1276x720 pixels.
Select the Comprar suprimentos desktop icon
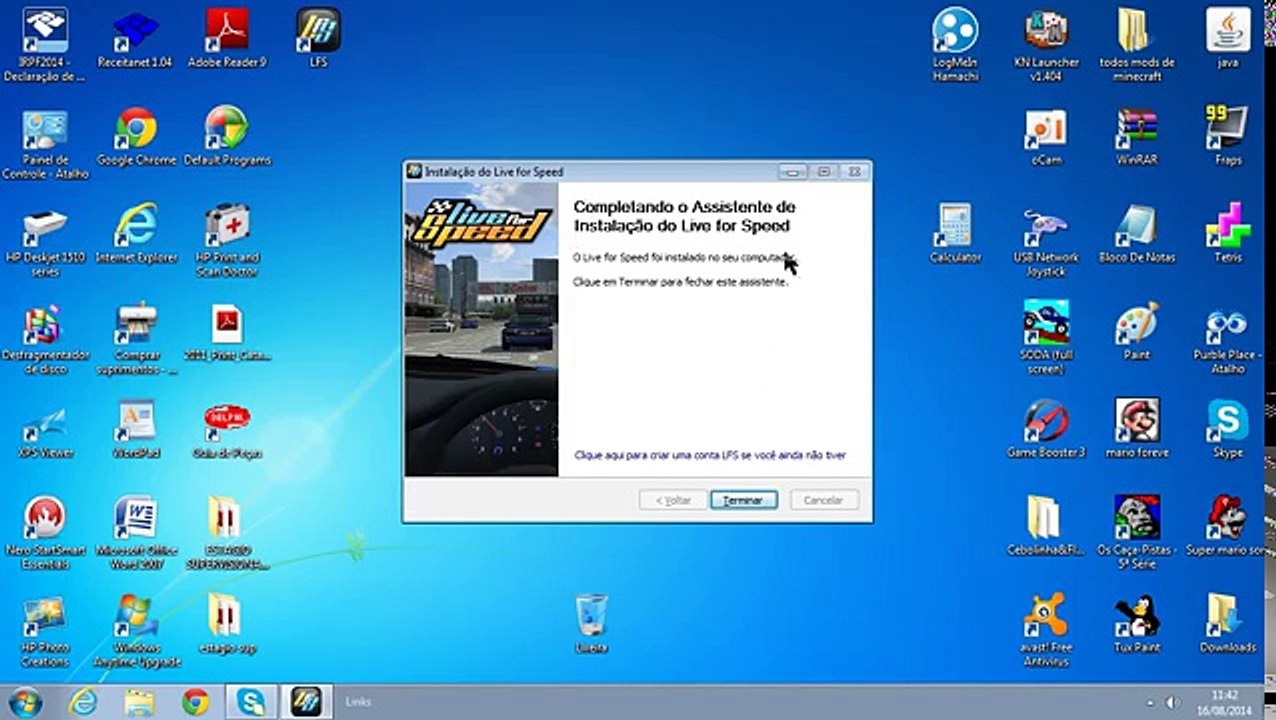point(136,339)
